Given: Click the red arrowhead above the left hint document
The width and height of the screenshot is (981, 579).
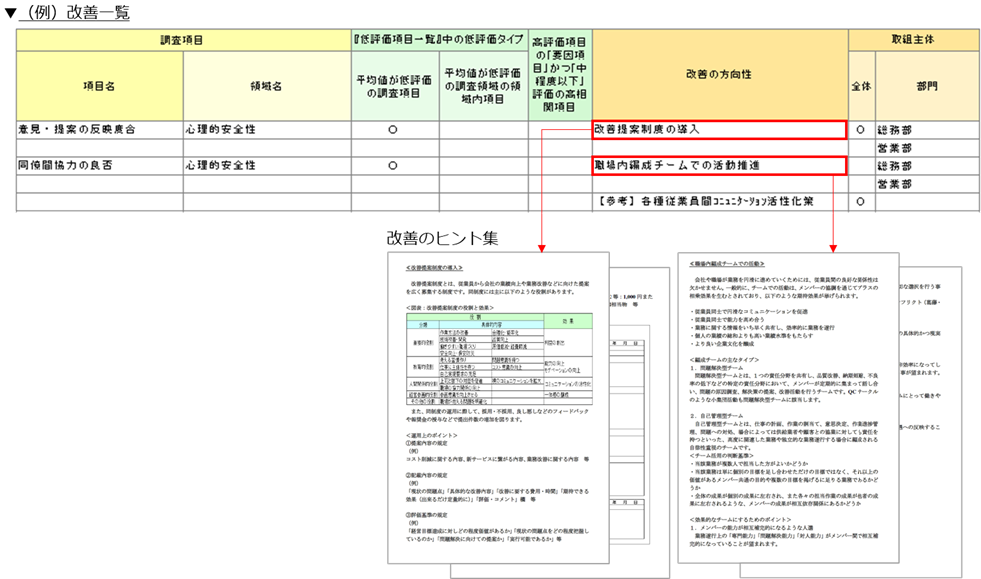Looking at the screenshot, I should (x=541, y=247).
